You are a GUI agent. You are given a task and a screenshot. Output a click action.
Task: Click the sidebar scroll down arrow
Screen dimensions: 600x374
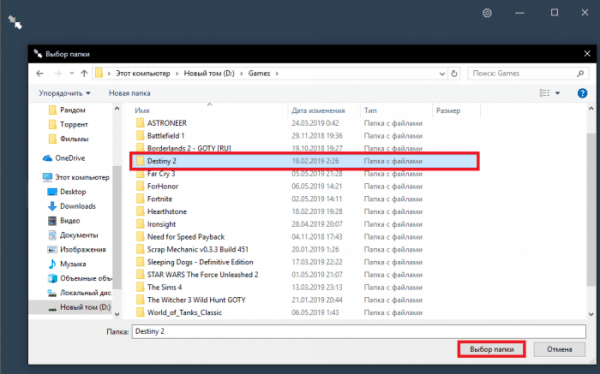click(x=117, y=314)
